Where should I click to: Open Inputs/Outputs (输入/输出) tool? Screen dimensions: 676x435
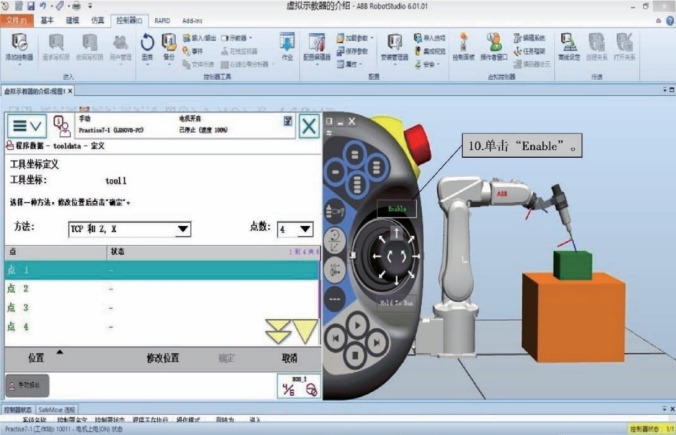(x=199, y=38)
